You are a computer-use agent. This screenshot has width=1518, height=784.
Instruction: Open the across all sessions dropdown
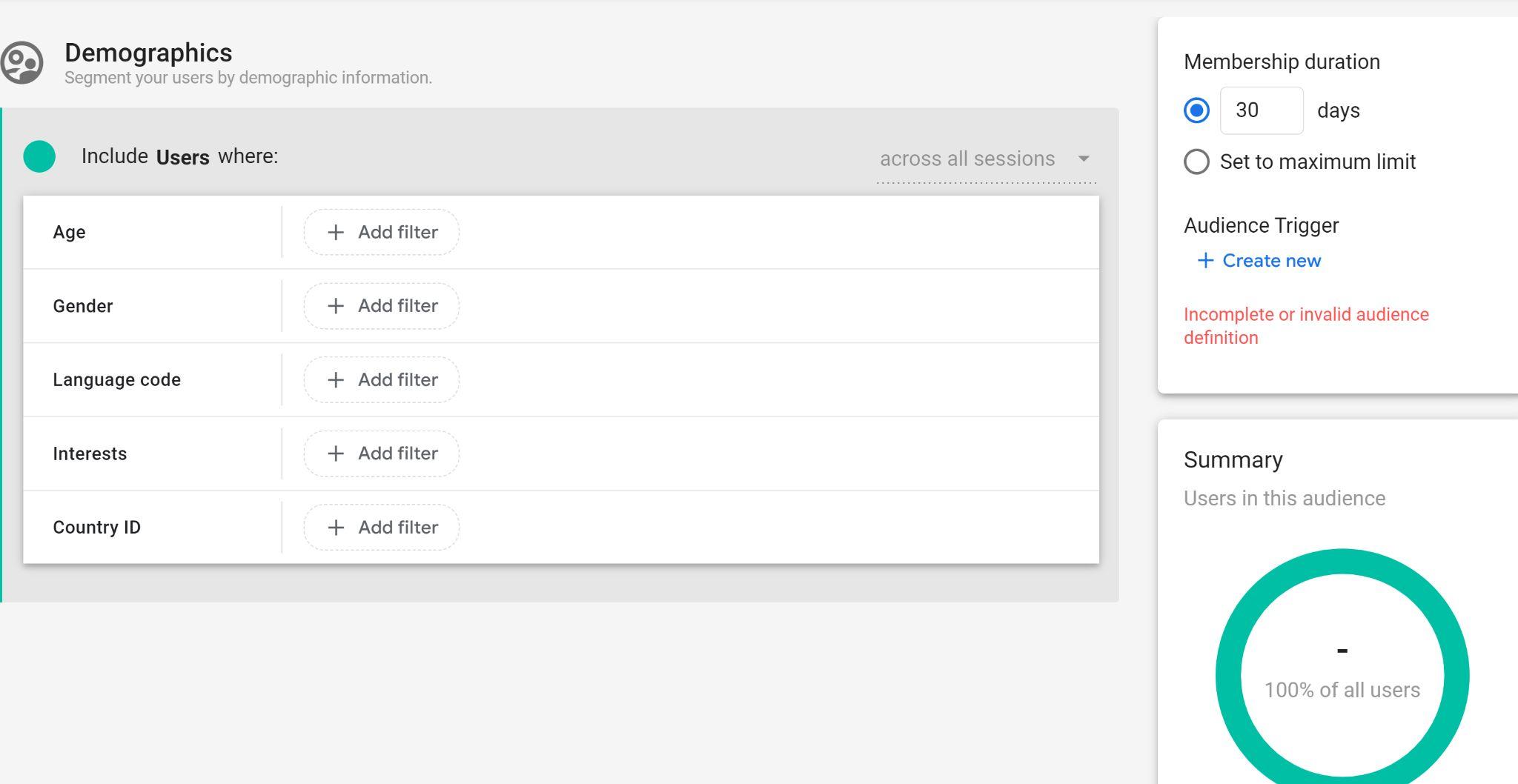[x=967, y=159]
